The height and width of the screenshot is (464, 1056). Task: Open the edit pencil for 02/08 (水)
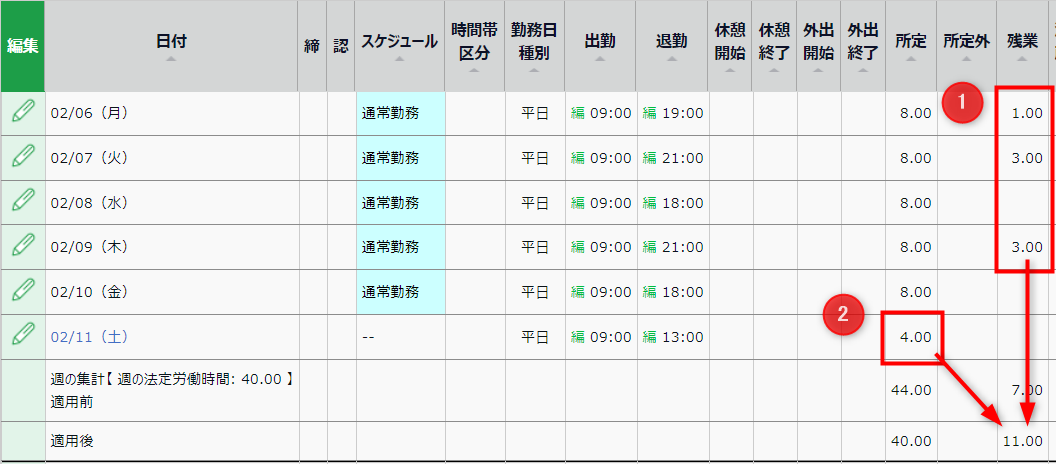(23, 201)
